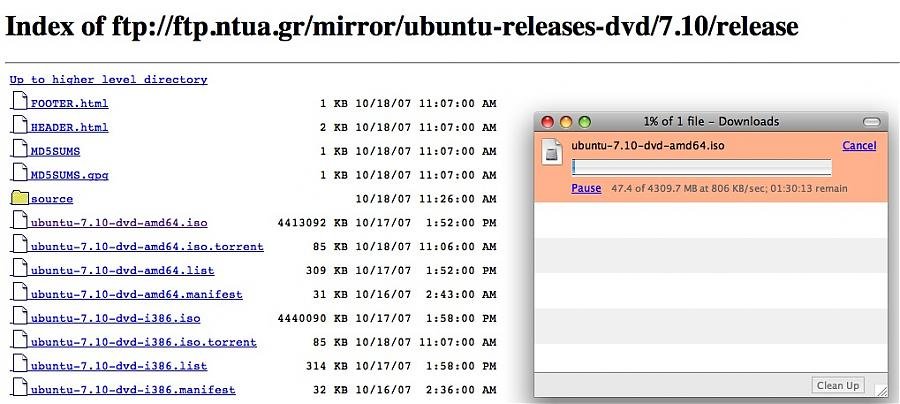Pause the ubuntu ISO download
The height and width of the screenshot is (404, 900).
click(x=586, y=188)
